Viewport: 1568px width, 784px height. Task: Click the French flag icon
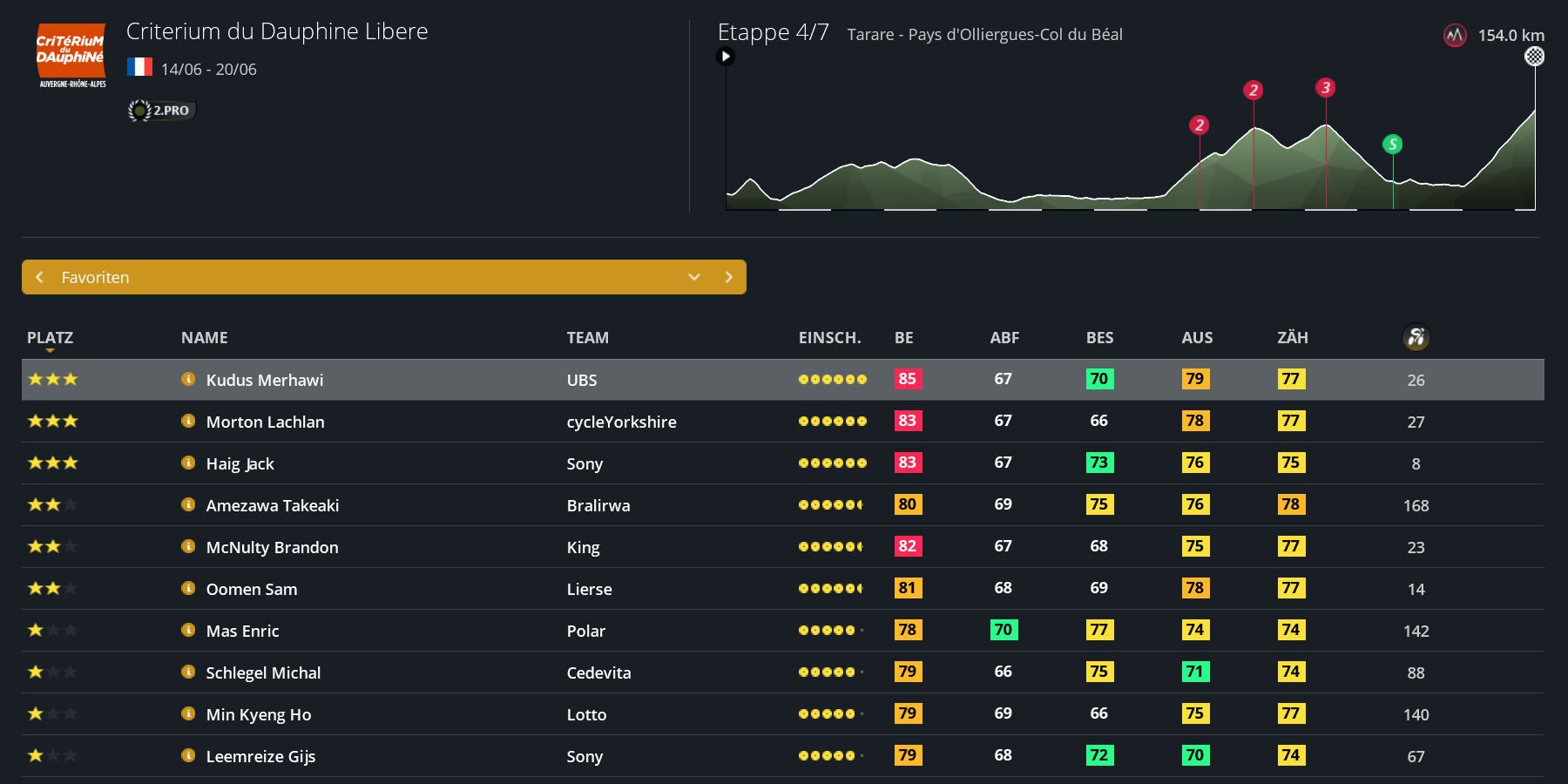[139, 68]
